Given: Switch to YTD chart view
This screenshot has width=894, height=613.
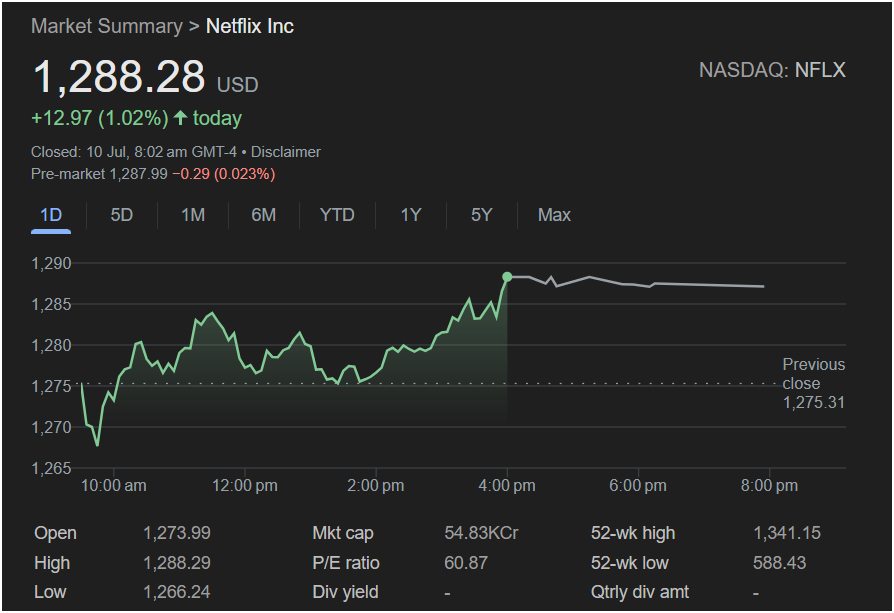Looking at the screenshot, I should 337,215.
